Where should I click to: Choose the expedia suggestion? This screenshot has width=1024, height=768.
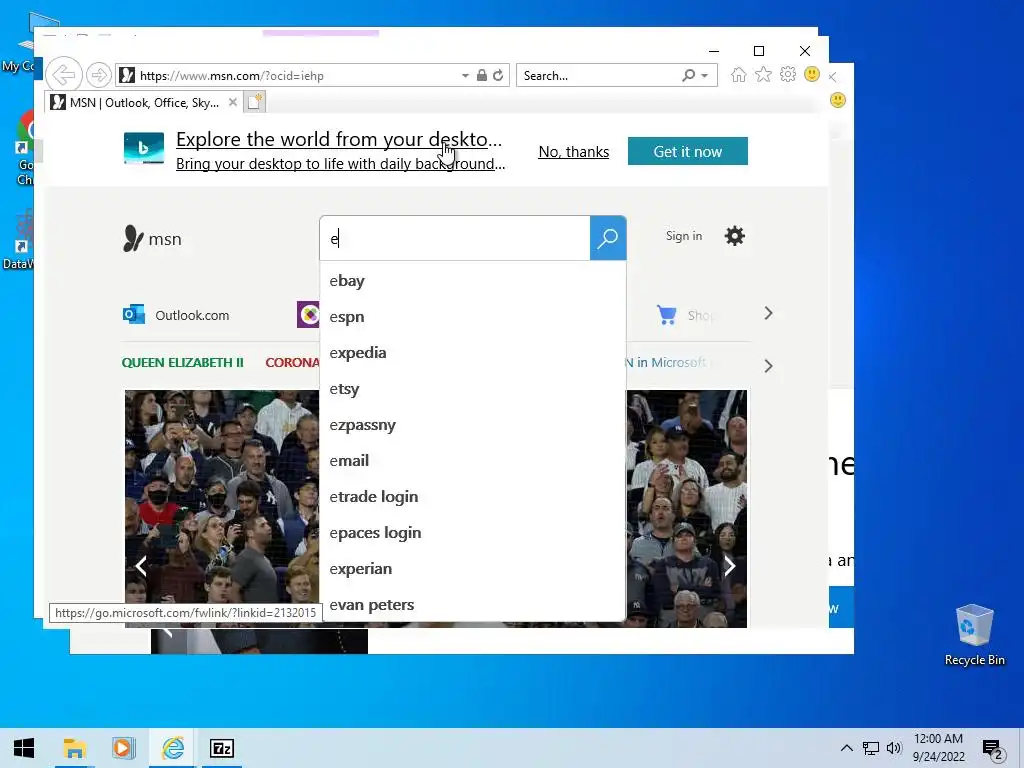(x=472, y=353)
